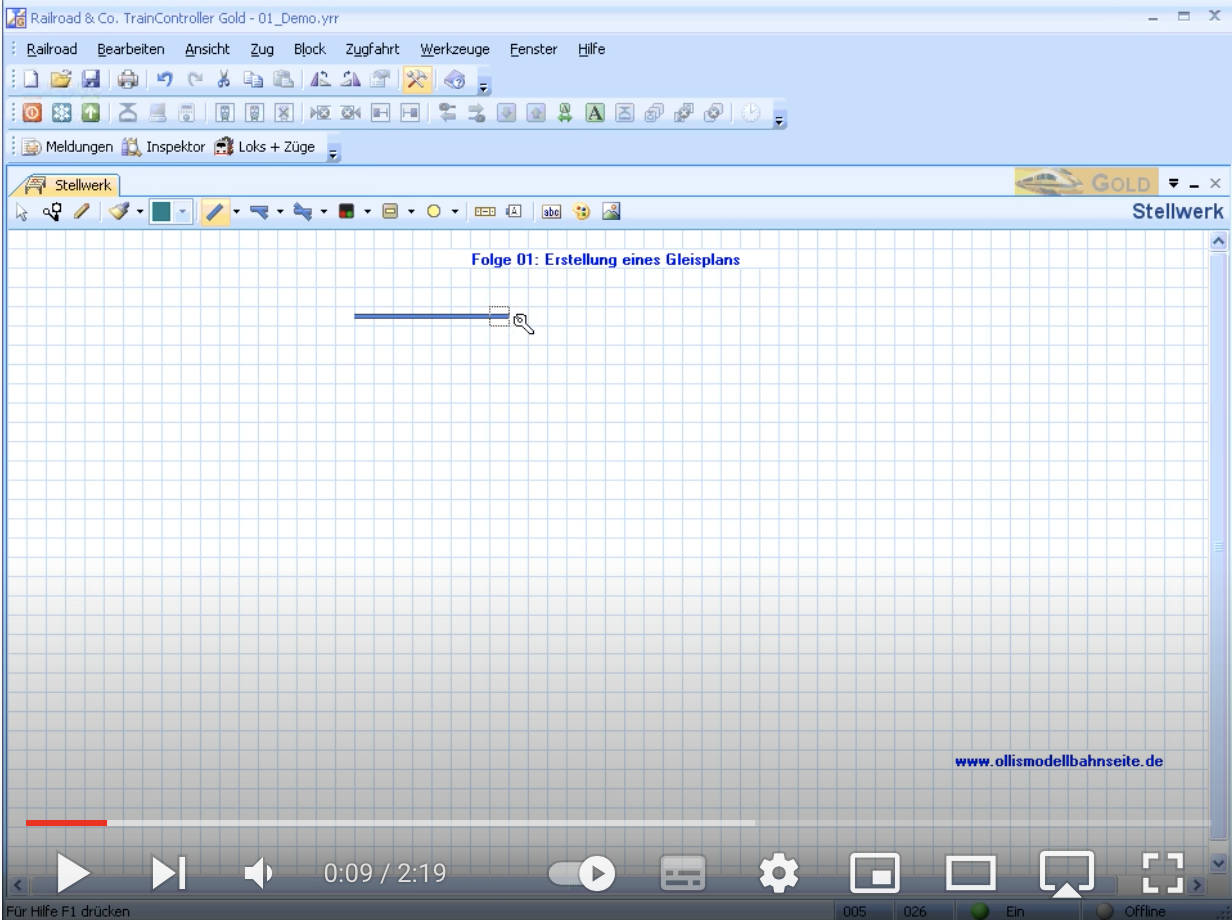Click the teal color swatch
The height and width of the screenshot is (920, 1232).
click(163, 211)
